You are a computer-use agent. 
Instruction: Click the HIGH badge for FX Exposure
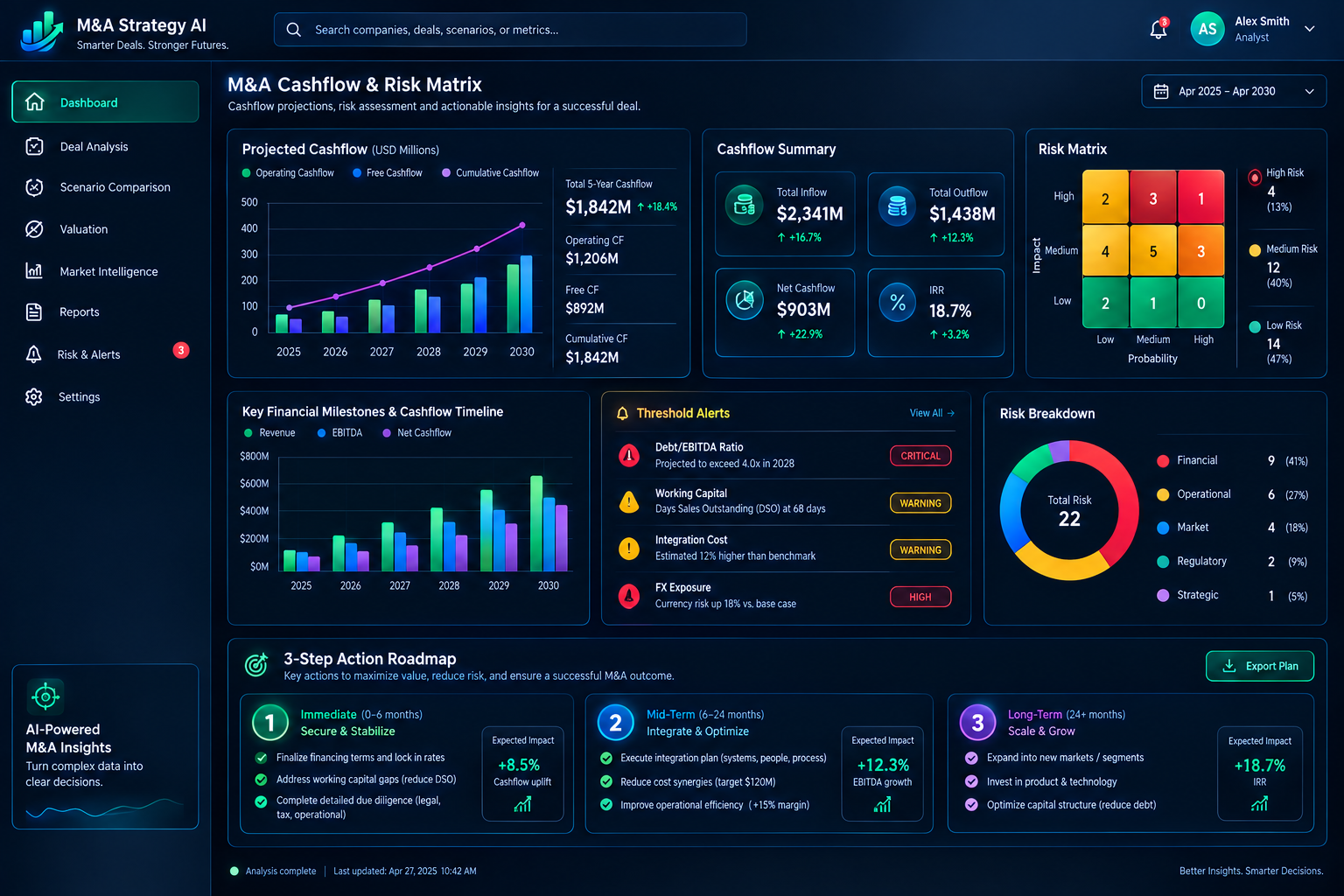pyautogui.click(x=920, y=597)
